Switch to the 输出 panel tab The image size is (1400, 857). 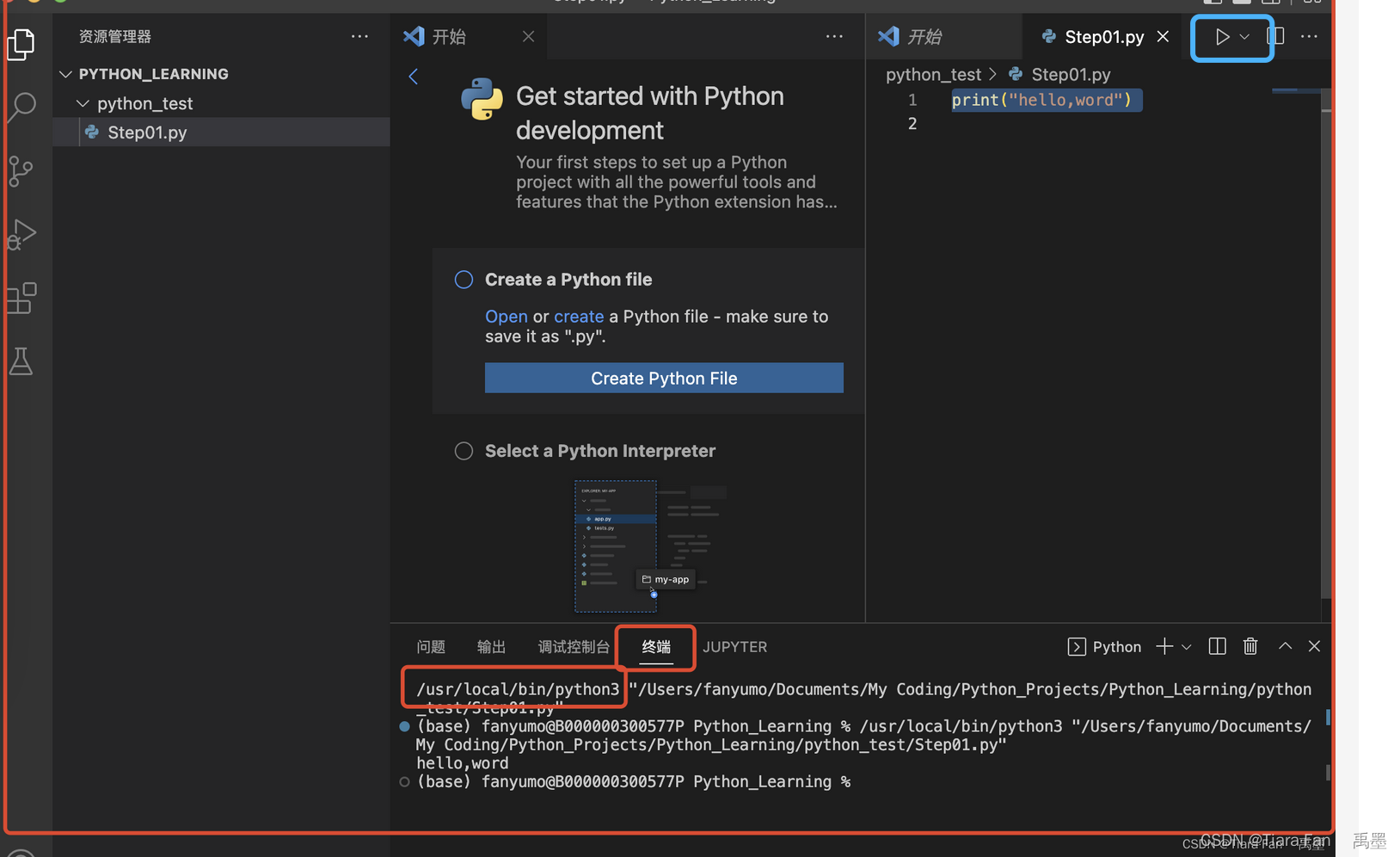pos(490,646)
